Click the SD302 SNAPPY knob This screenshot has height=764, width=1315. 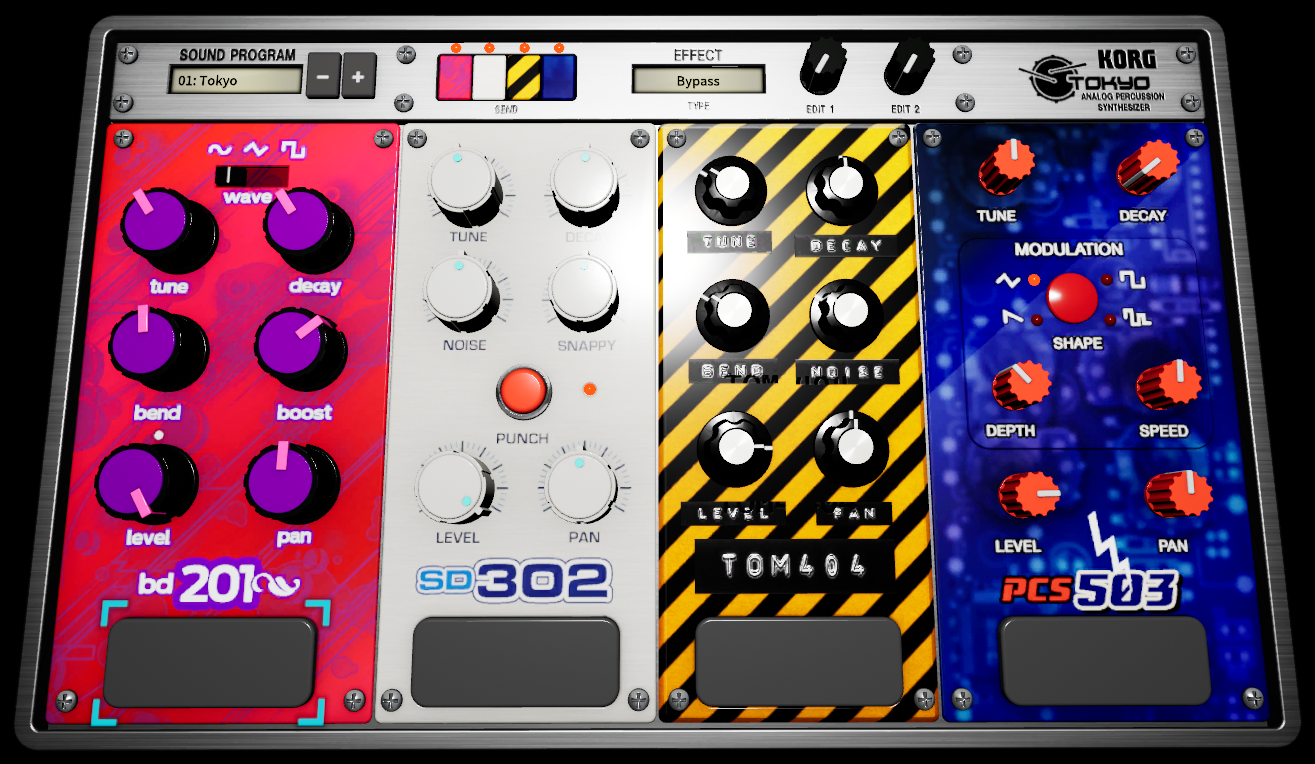584,289
